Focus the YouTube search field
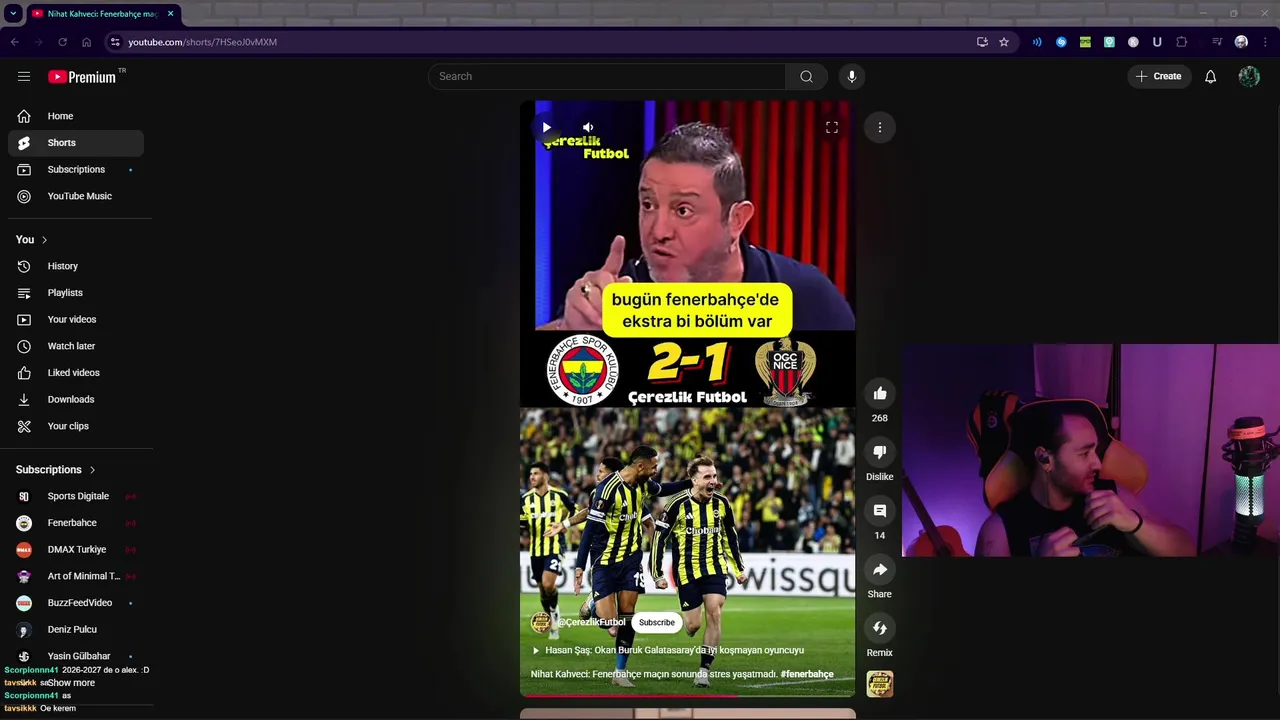1280x720 pixels. pyautogui.click(x=608, y=76)
